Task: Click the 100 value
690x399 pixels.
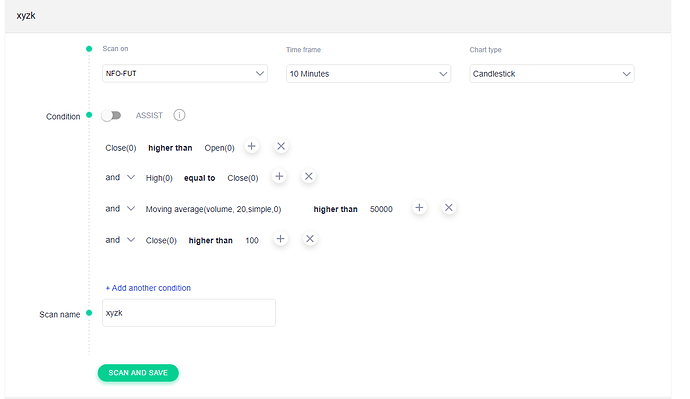Action: [x=252, y=241]
